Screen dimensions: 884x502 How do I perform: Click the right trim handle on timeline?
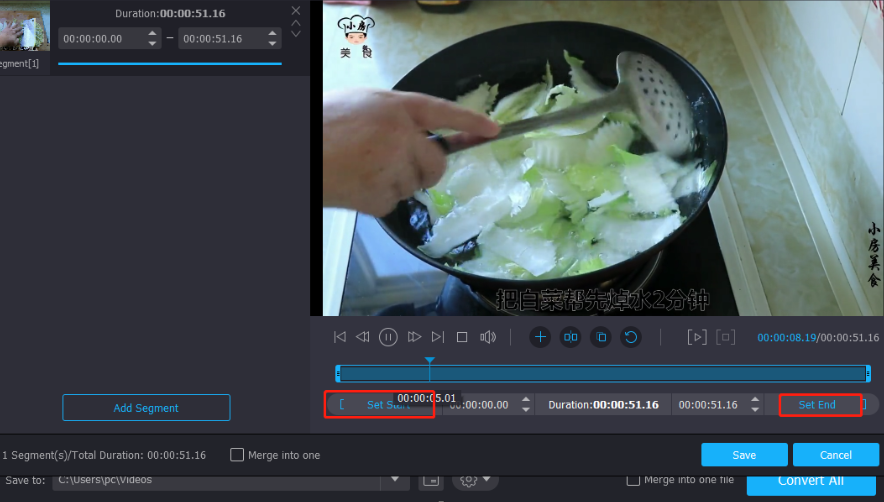[868, 373]
